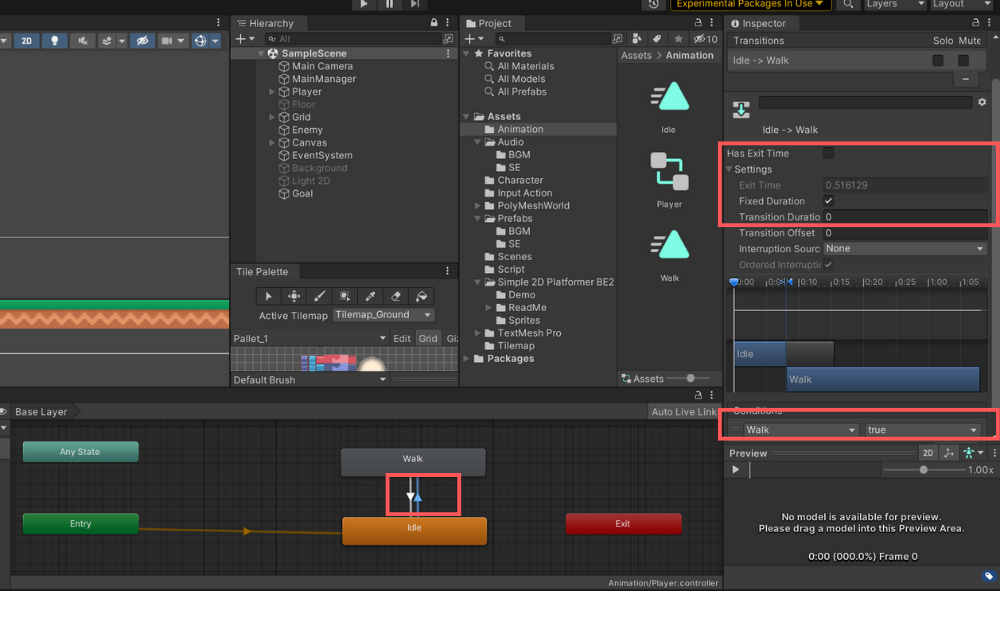
Task: Expand the Player object in Hierarchy
Action: pyautogui.click(x=272, y=92)
